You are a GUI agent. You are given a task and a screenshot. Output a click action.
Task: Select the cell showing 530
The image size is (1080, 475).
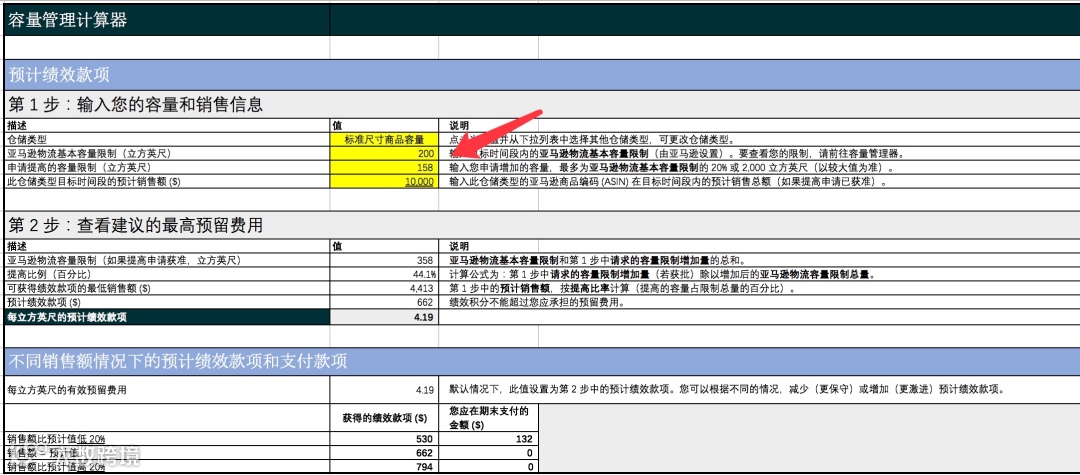coord(384,439)
